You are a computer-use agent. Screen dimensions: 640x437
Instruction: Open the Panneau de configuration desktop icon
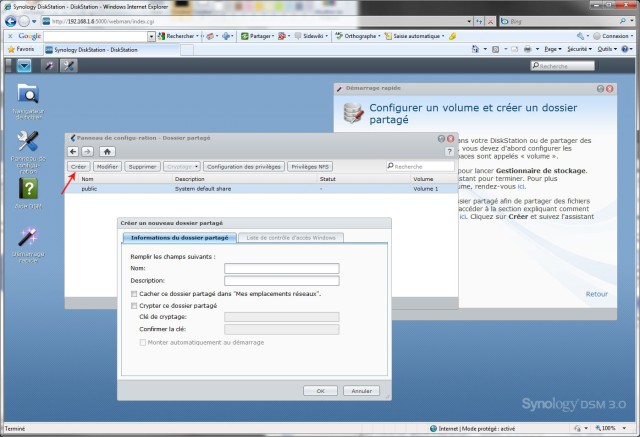tap(28, 141)
